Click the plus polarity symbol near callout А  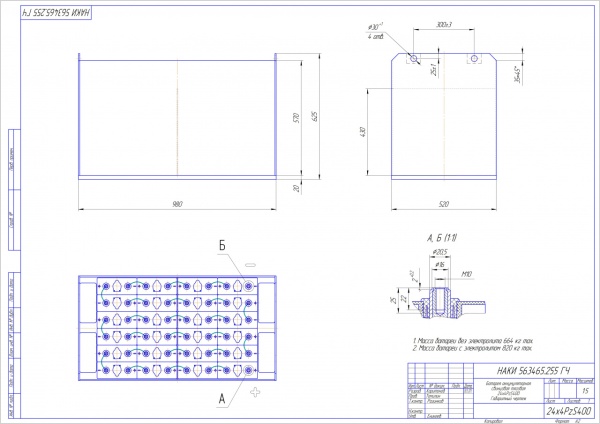[256, 390]
